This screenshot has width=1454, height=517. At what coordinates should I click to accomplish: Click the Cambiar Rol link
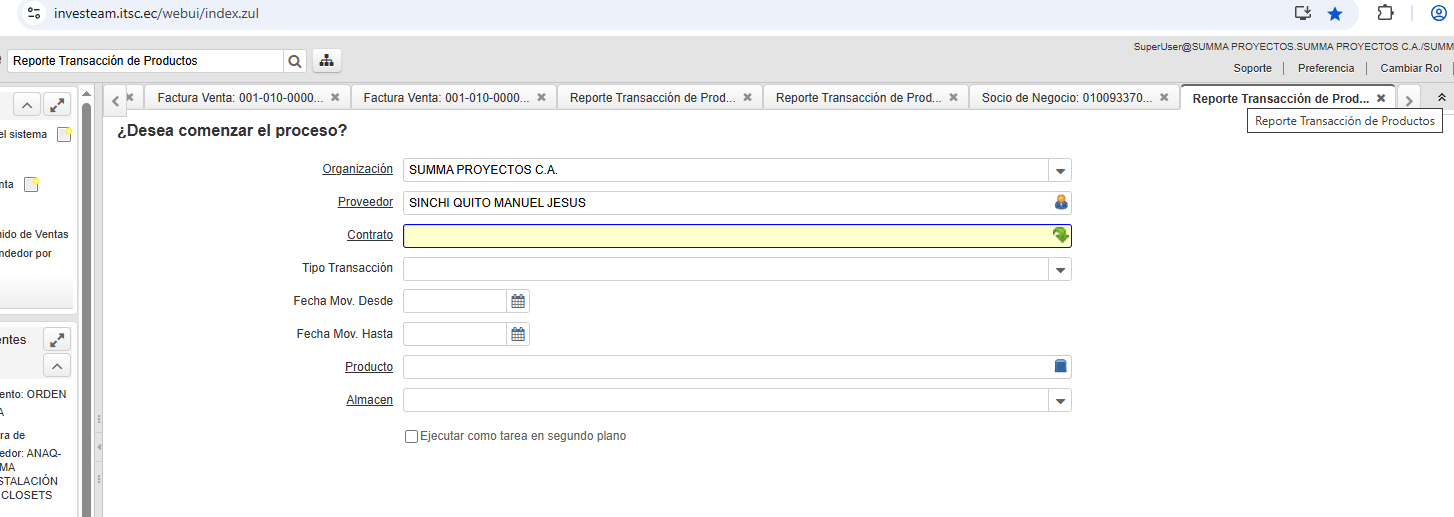(1410, 68)
